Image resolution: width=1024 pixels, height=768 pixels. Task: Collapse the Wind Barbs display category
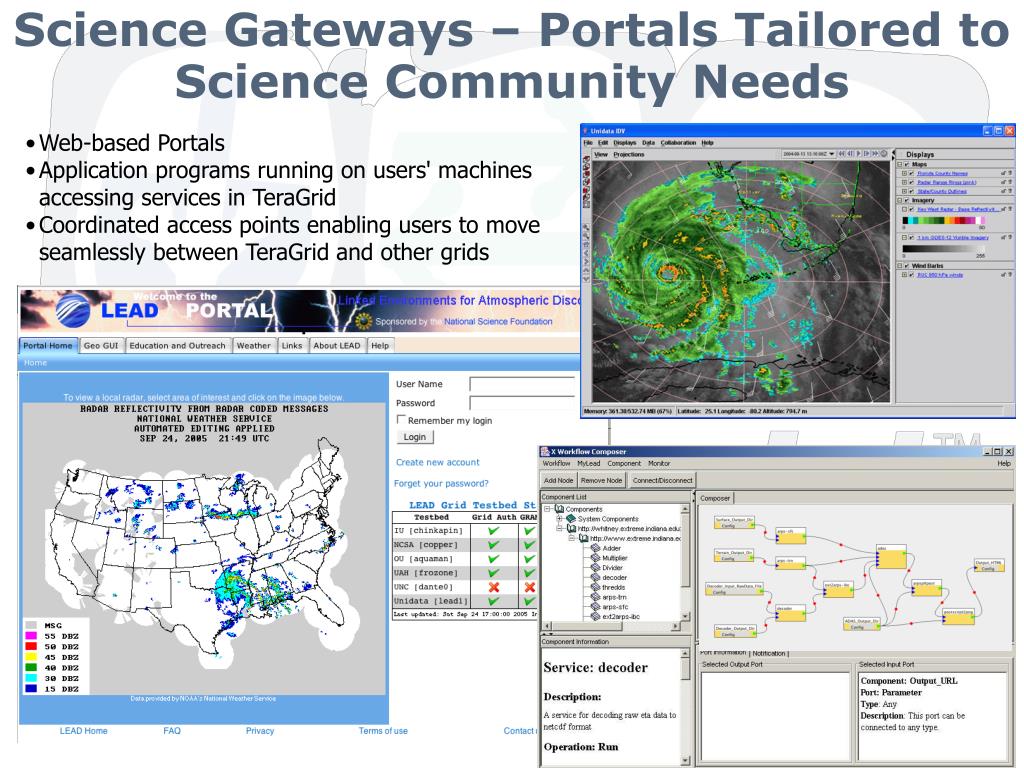[900, 266]
